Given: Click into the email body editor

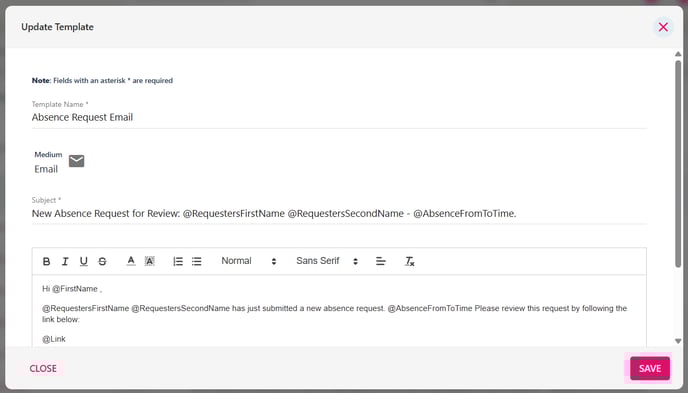Looking at the screenshot, I should tap(339, 311).
